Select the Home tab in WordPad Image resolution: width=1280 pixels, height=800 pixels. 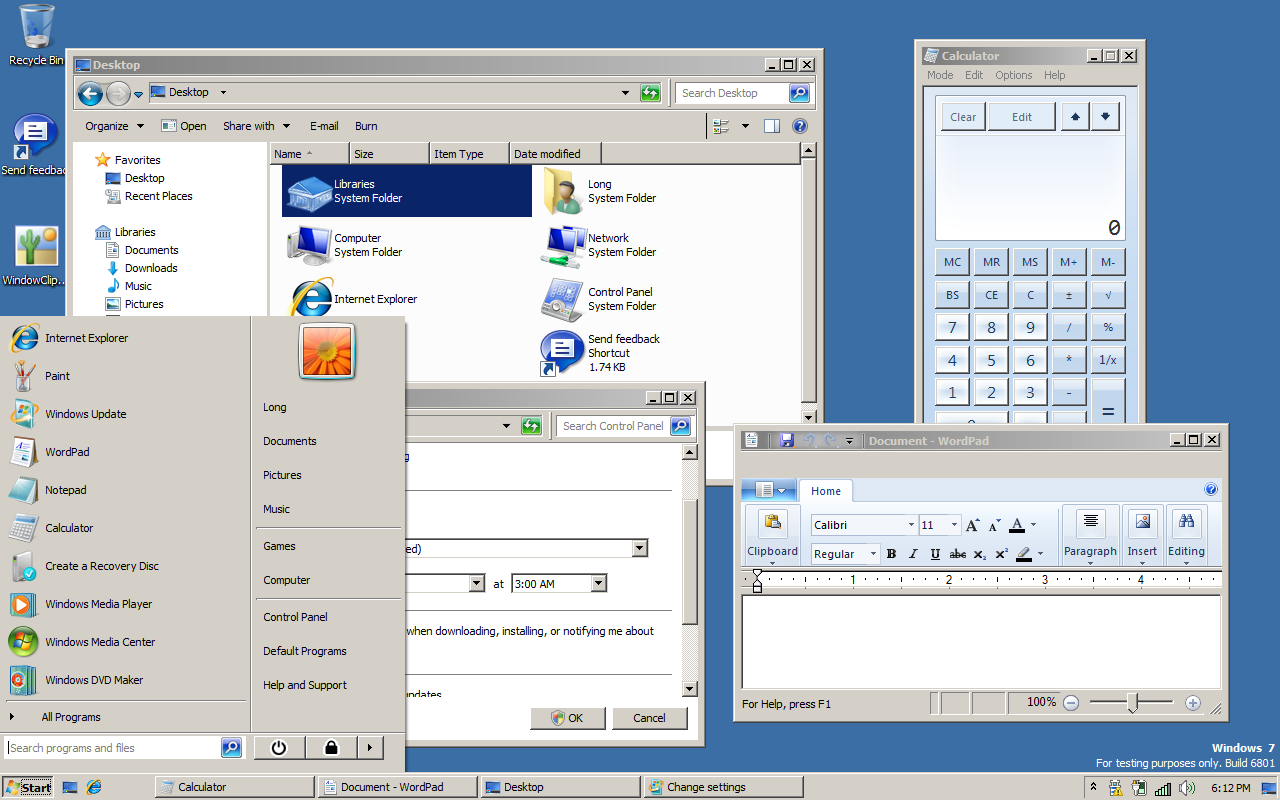point(826,491)
